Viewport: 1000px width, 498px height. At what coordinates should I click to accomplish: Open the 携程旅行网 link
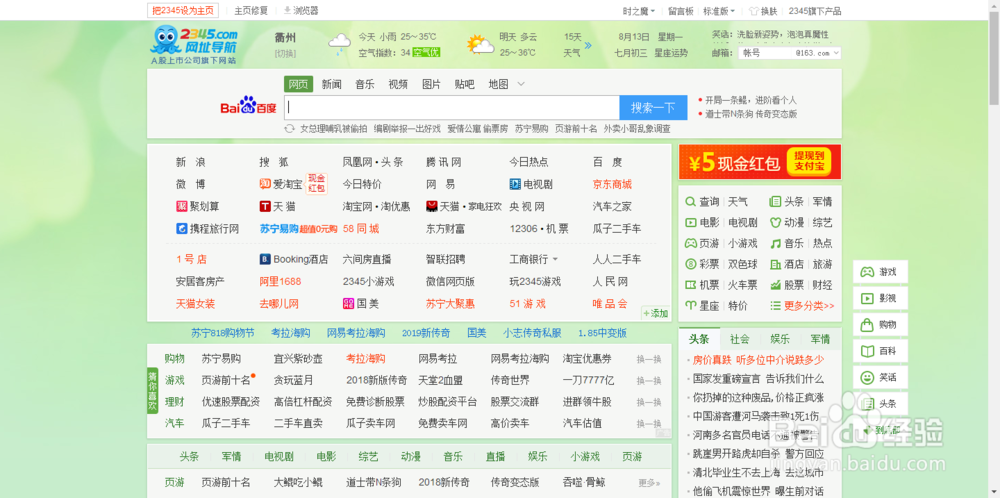point(207,228)
